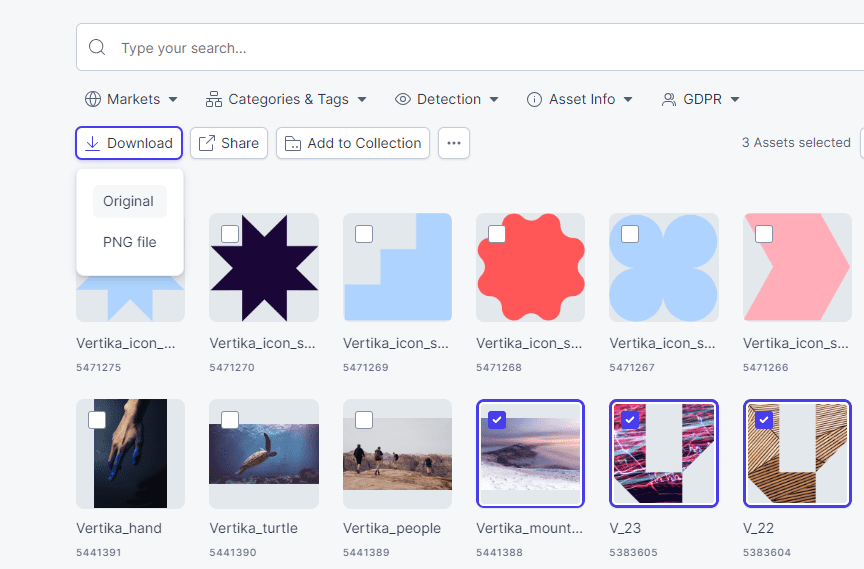Click the Asset Info circle icon
Image resolution: width=864 pixels, height=569 pixels.
coord(534,99)
